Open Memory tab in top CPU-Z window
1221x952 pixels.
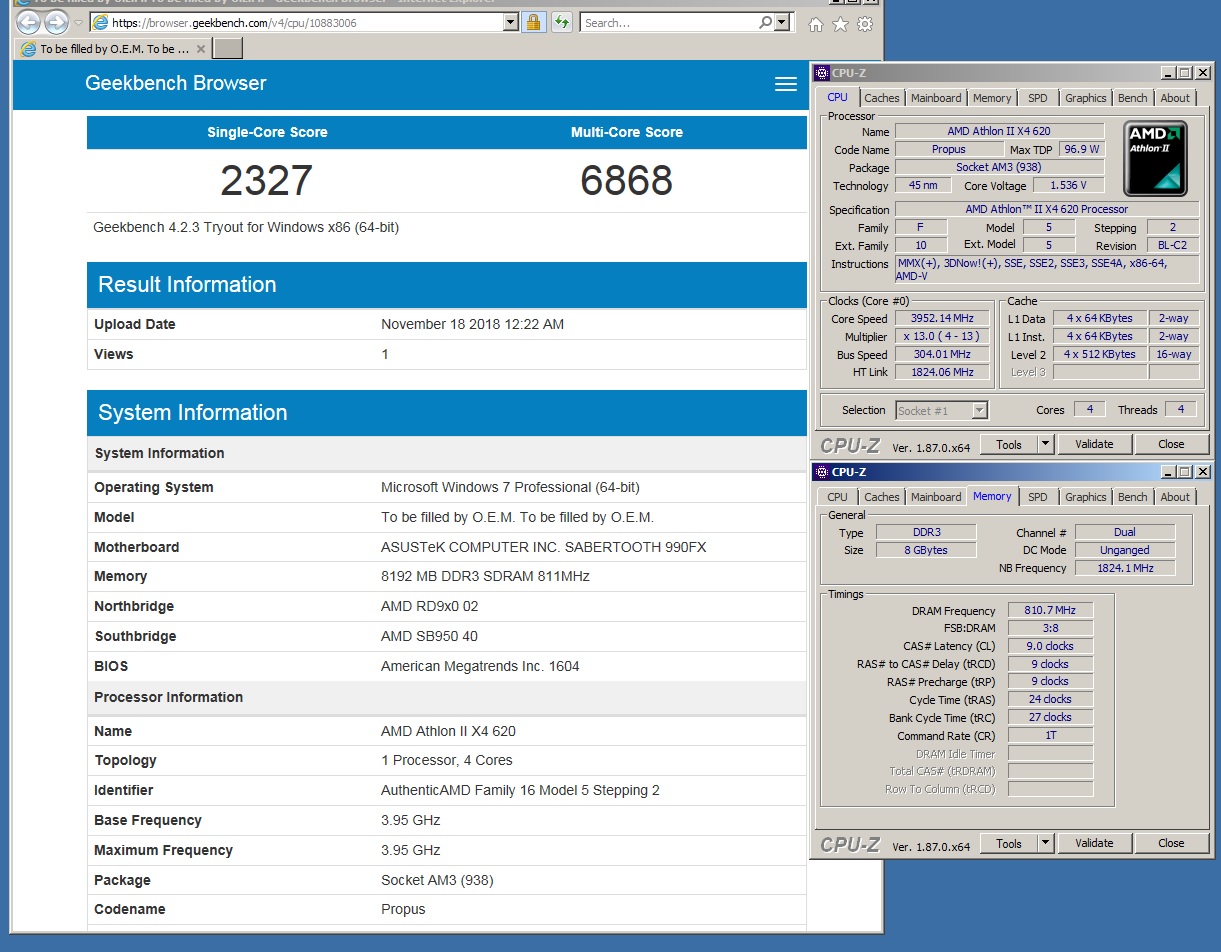[x=992, y=98]
